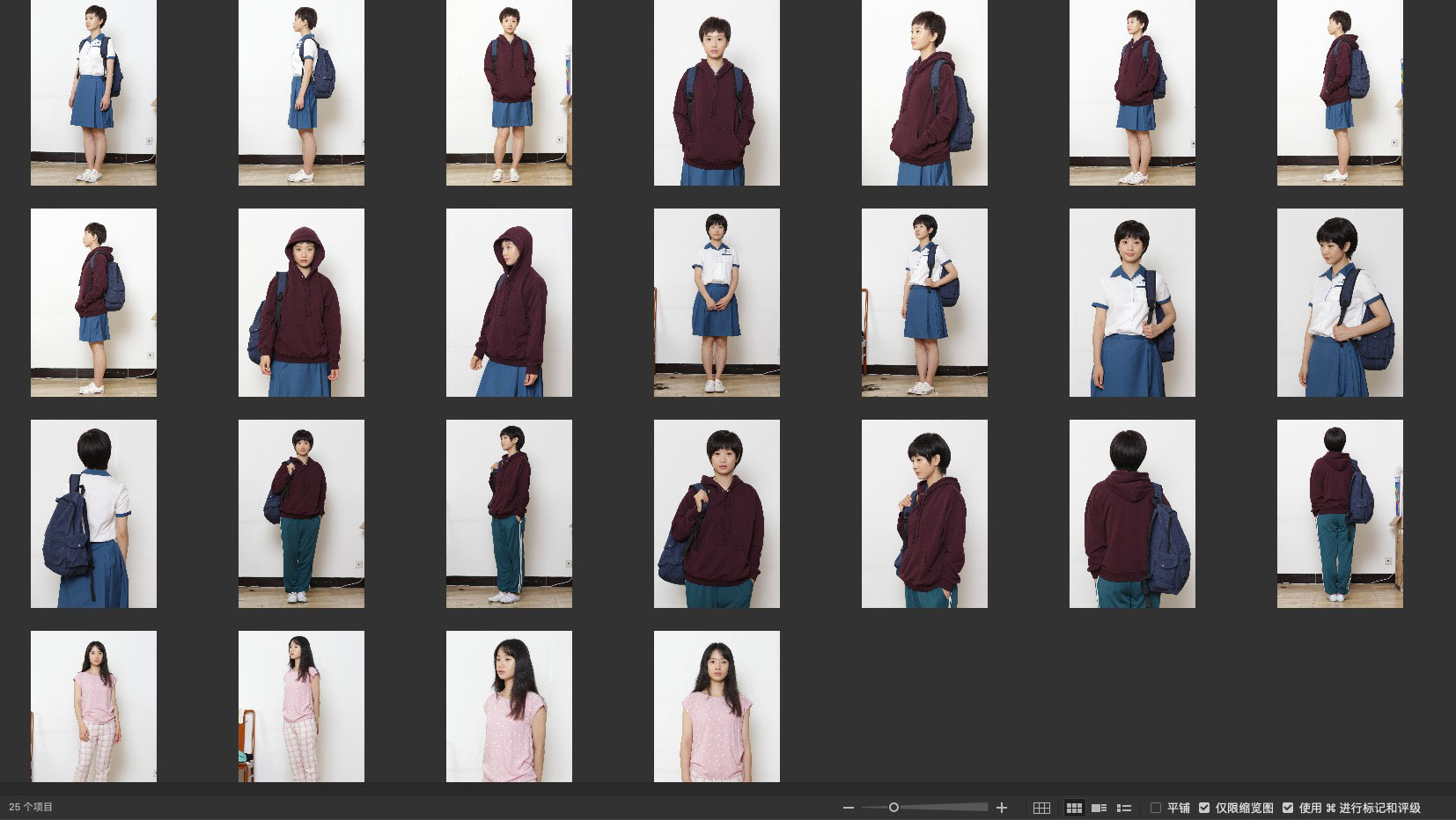Select front-facing close-up pink pajama photo
1456x820 pixels.
717,706
